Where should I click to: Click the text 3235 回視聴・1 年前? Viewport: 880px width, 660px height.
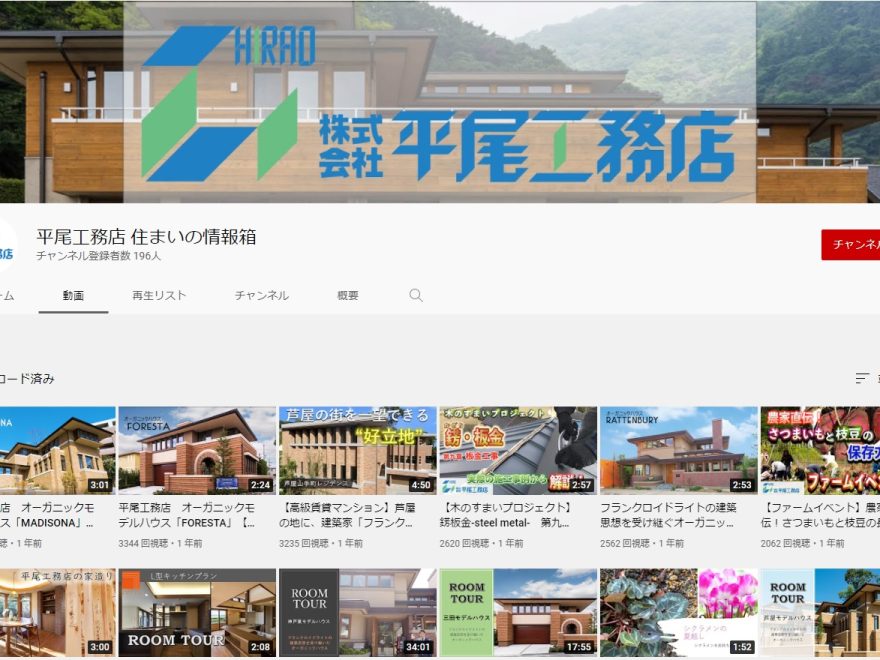pyautogui.click(x=321, y=543)
